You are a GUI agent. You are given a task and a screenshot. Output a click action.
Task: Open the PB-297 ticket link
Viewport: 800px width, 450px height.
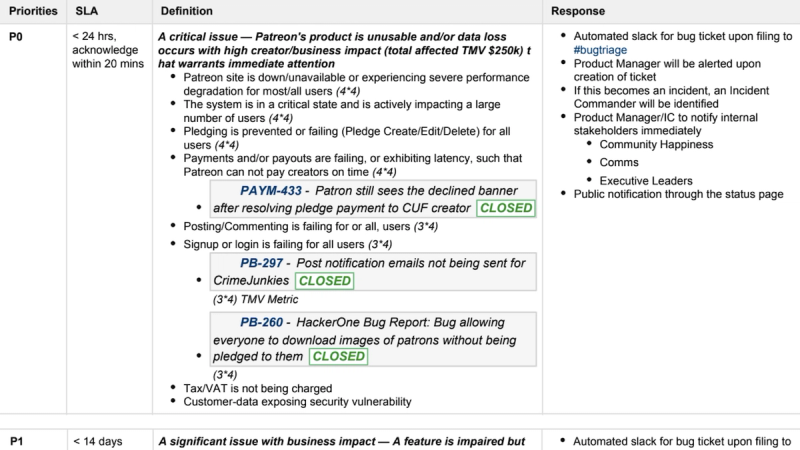click(261, 263)
